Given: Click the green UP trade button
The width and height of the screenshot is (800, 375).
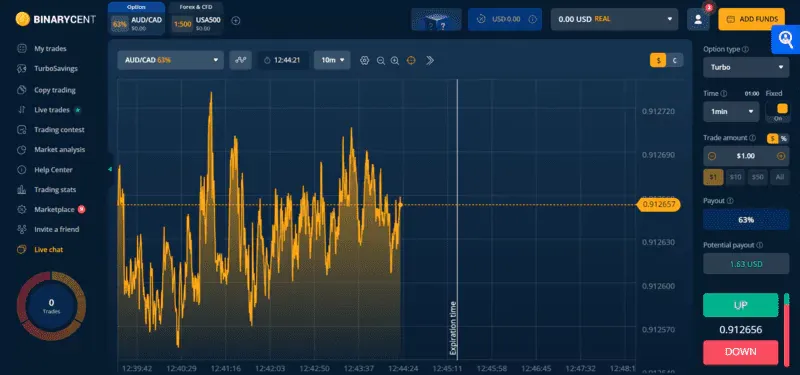Looking at the screenshot, I should point(740,305).
